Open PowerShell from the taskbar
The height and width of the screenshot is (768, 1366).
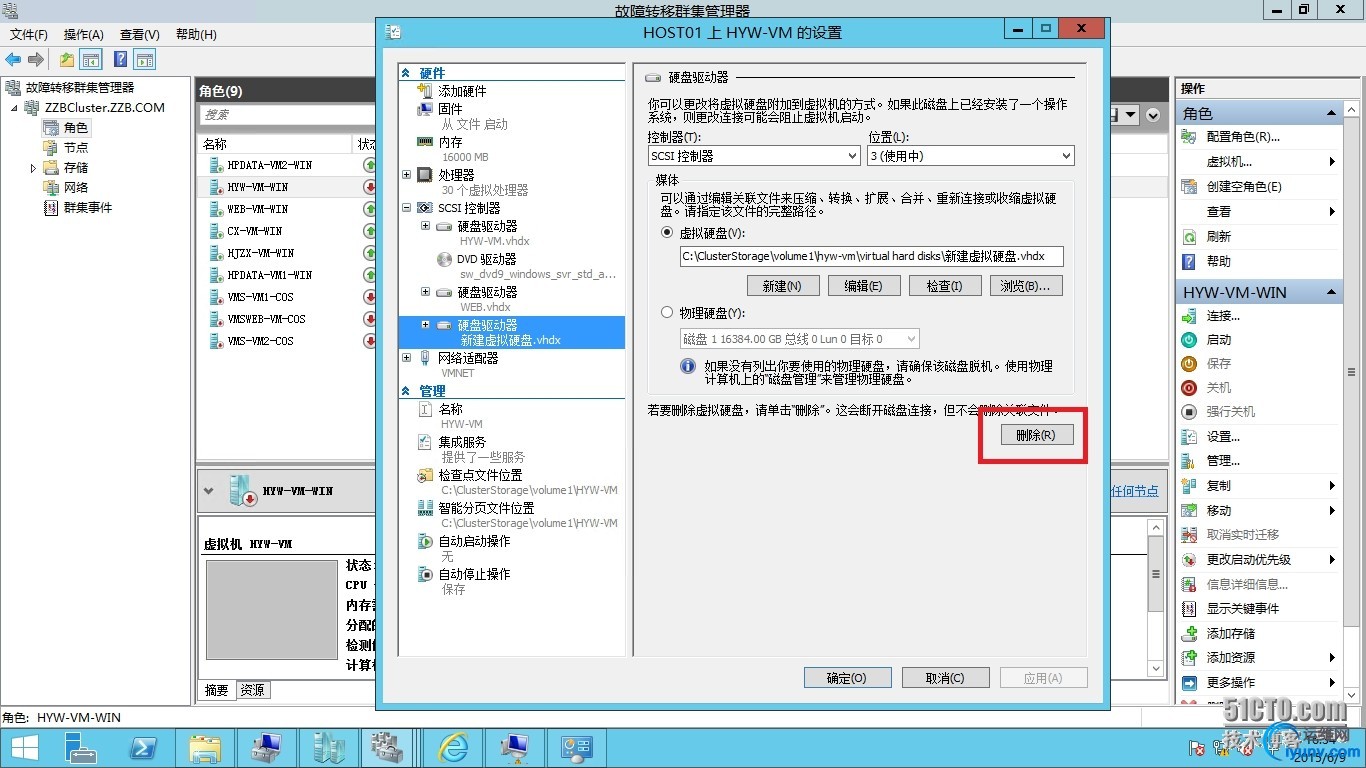(143, 748)
